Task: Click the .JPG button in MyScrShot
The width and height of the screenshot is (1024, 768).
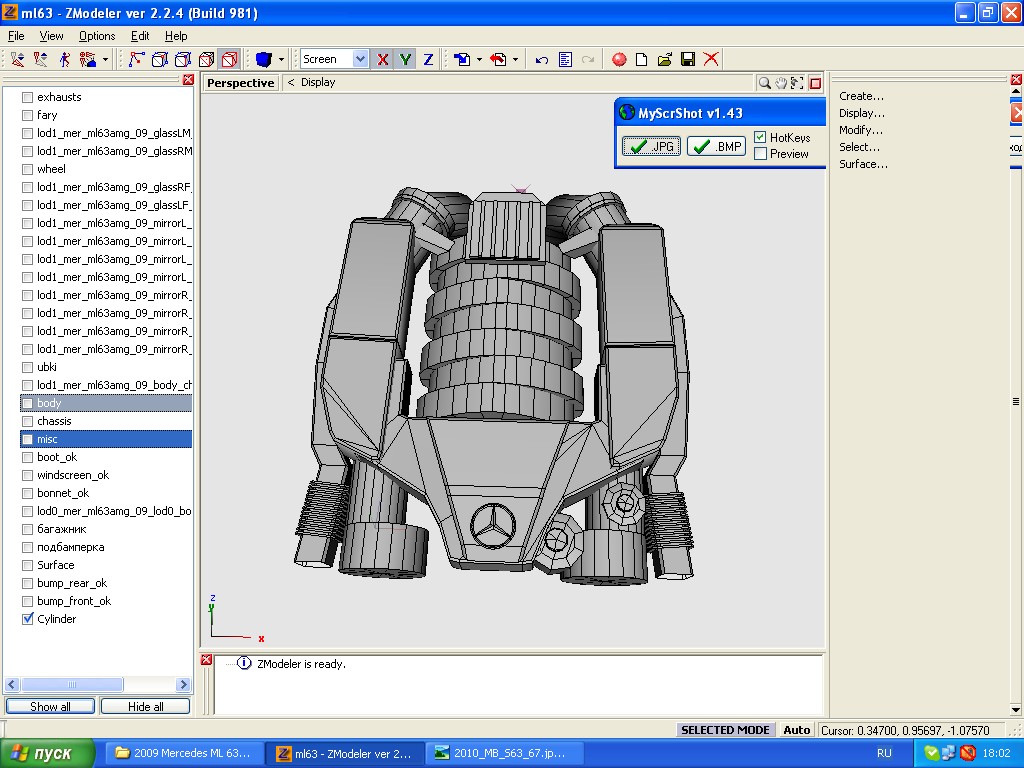Action: (x=652, y=146)
